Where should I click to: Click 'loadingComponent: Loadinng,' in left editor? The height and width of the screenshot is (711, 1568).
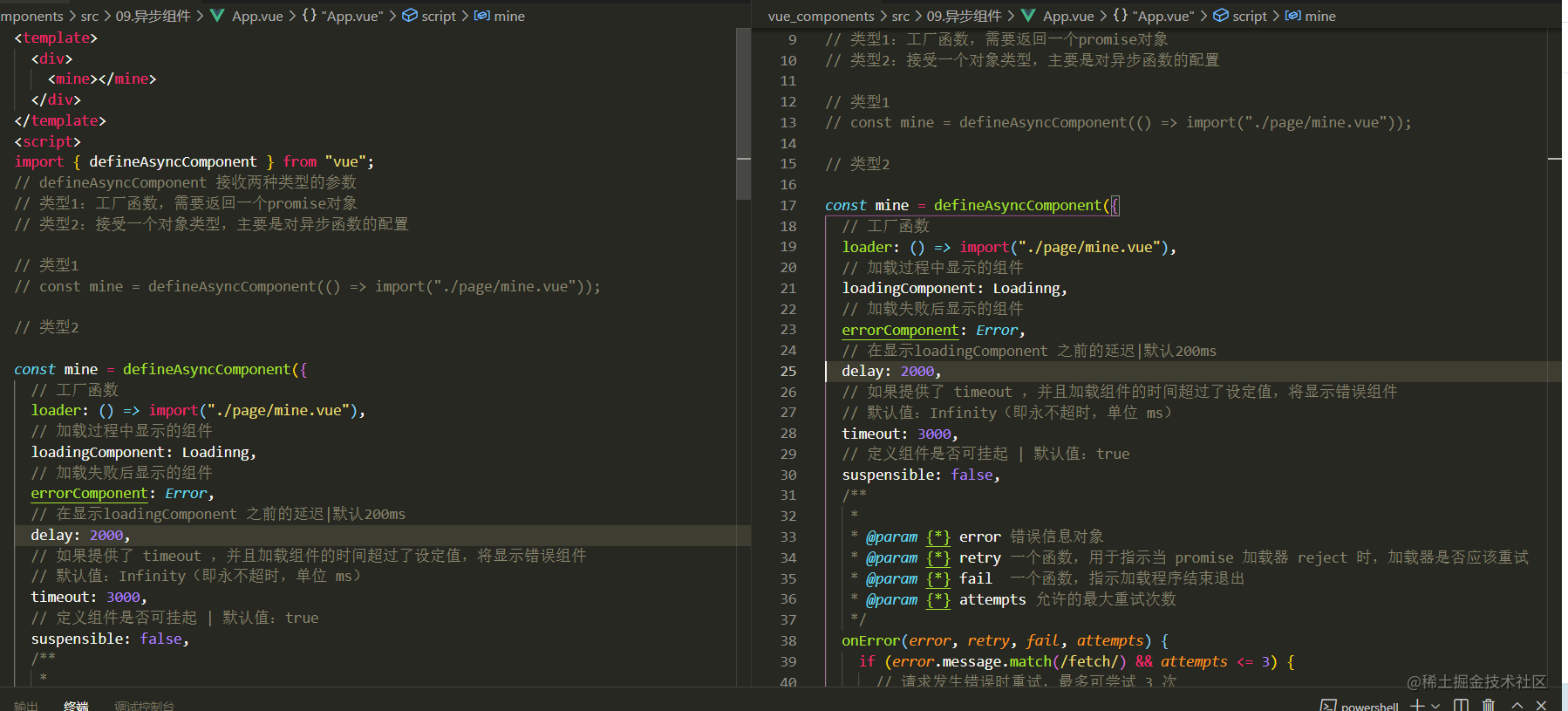(143, 452)
